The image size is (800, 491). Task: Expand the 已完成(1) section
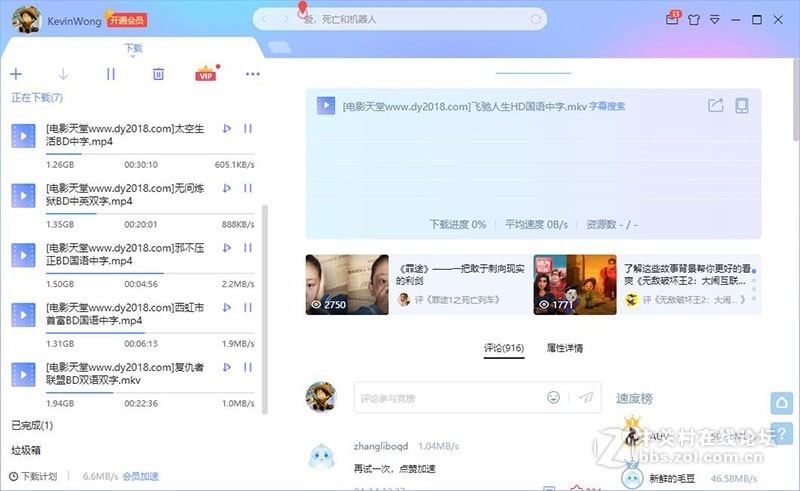(32, 425)
